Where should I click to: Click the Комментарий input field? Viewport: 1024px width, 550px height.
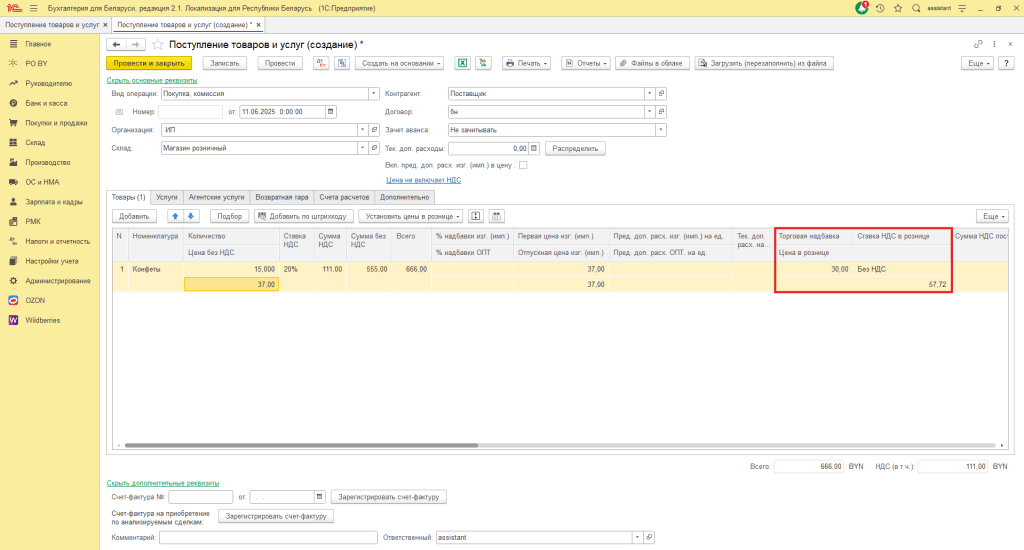(268, 538)
